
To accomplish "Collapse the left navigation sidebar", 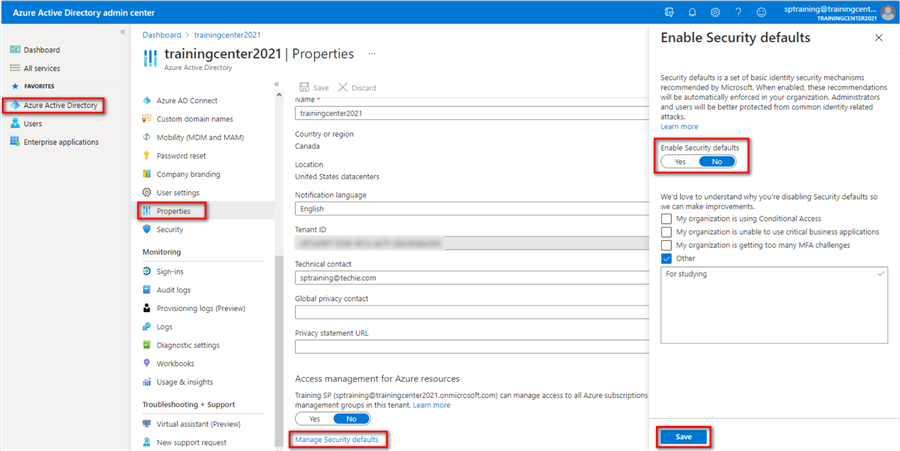I will [123, 32].
